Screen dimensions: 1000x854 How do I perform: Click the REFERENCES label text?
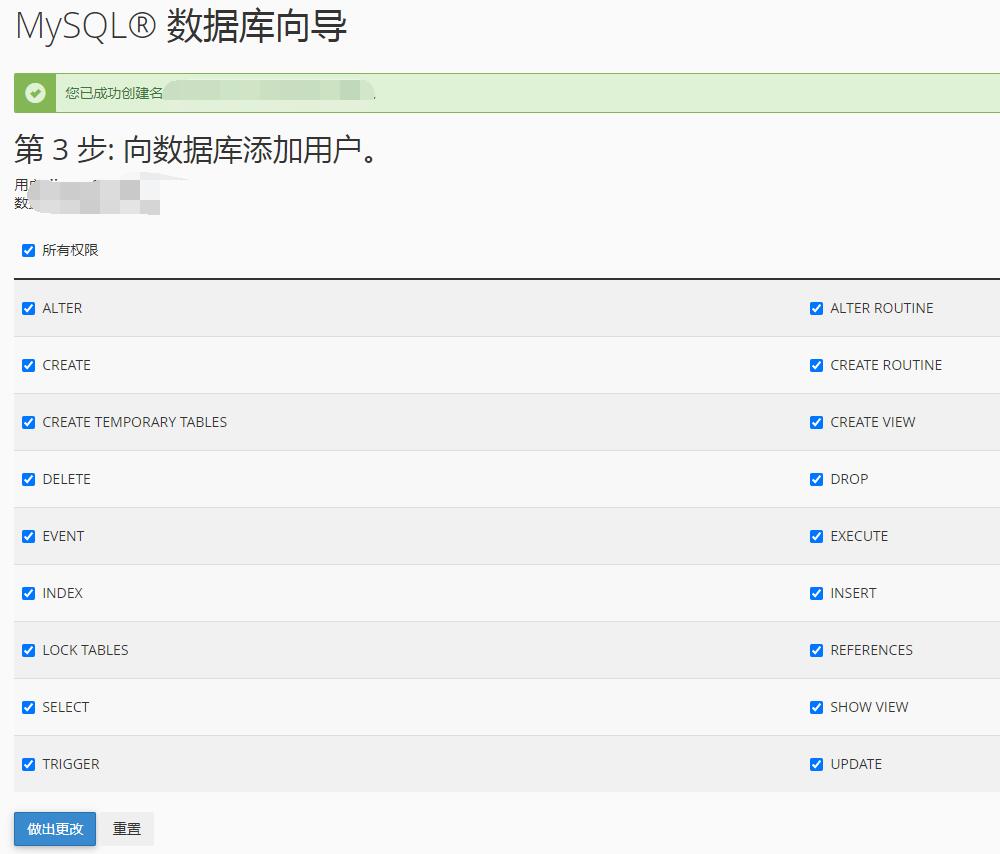point(871,650)
